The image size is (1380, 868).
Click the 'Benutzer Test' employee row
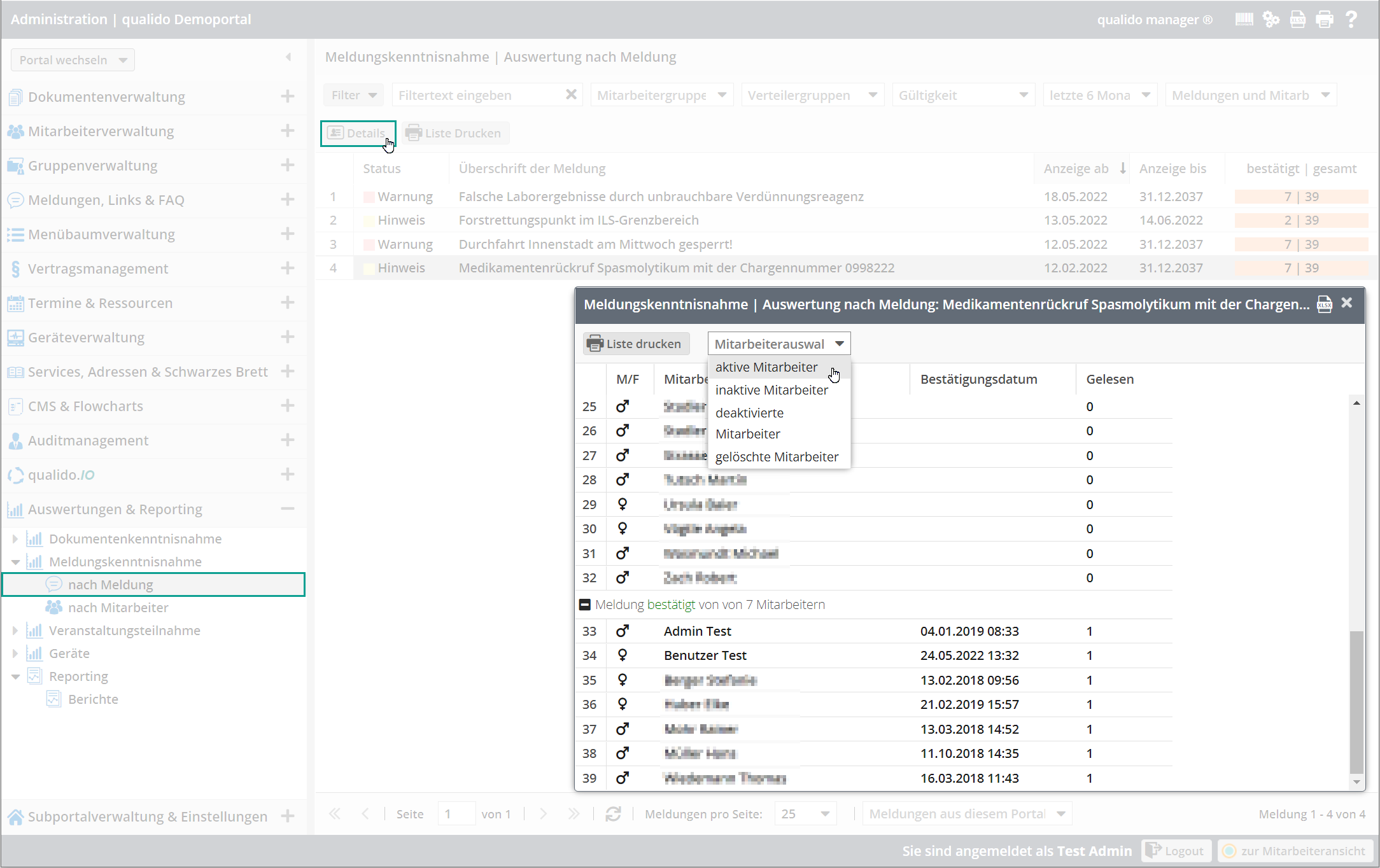(873, 655)
